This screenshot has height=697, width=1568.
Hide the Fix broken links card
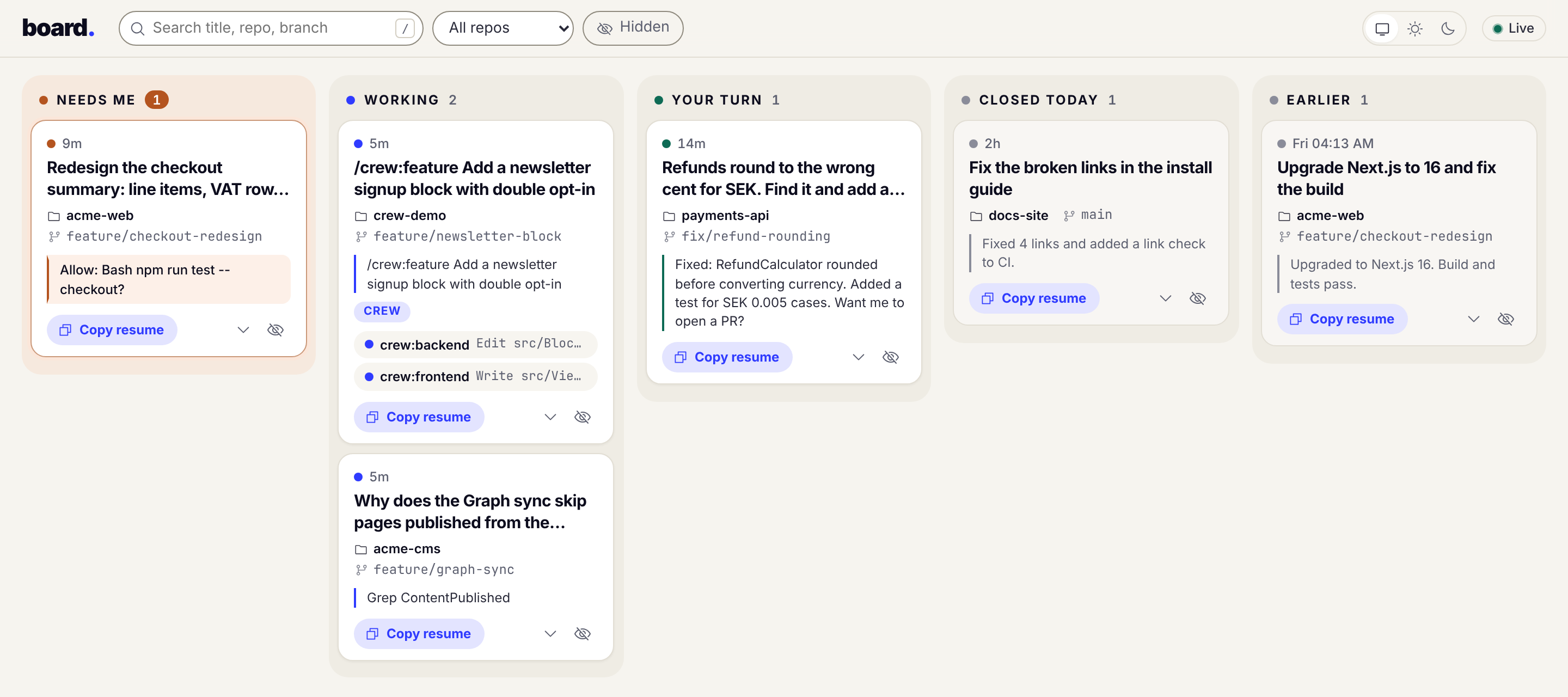coord(1197,298)
